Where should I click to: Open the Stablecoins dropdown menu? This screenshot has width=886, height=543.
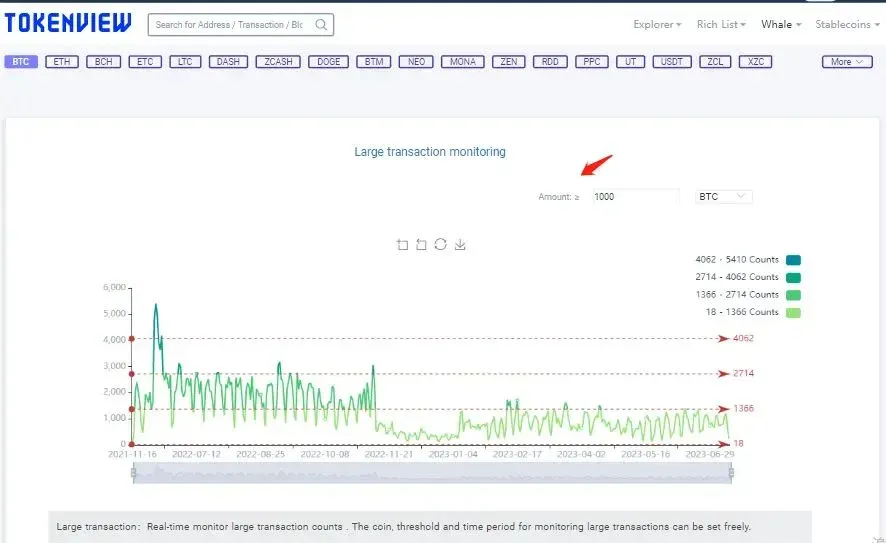coord(847,24)
